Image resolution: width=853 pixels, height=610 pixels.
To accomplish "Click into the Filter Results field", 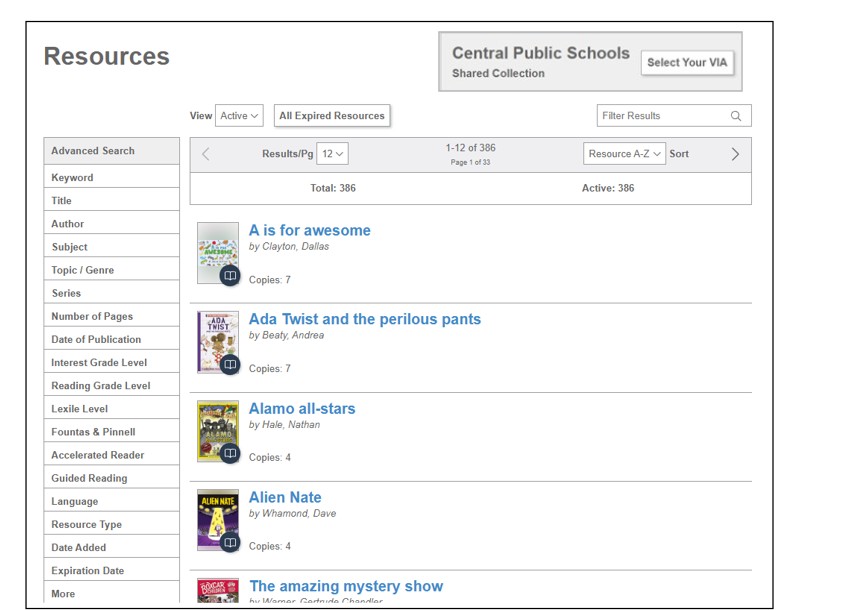I will click(x=673, y=115).
